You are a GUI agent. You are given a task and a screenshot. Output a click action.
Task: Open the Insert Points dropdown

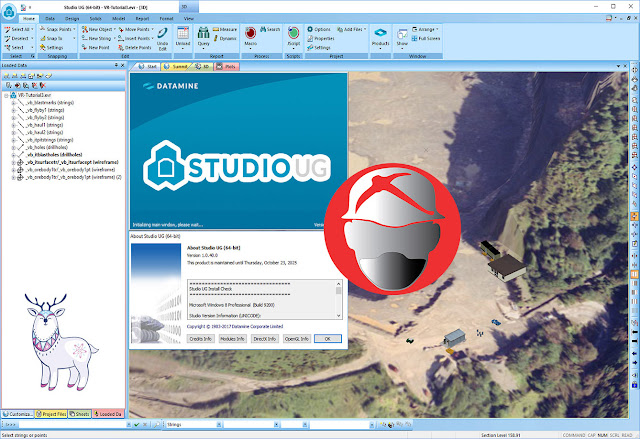coord(152,38)
